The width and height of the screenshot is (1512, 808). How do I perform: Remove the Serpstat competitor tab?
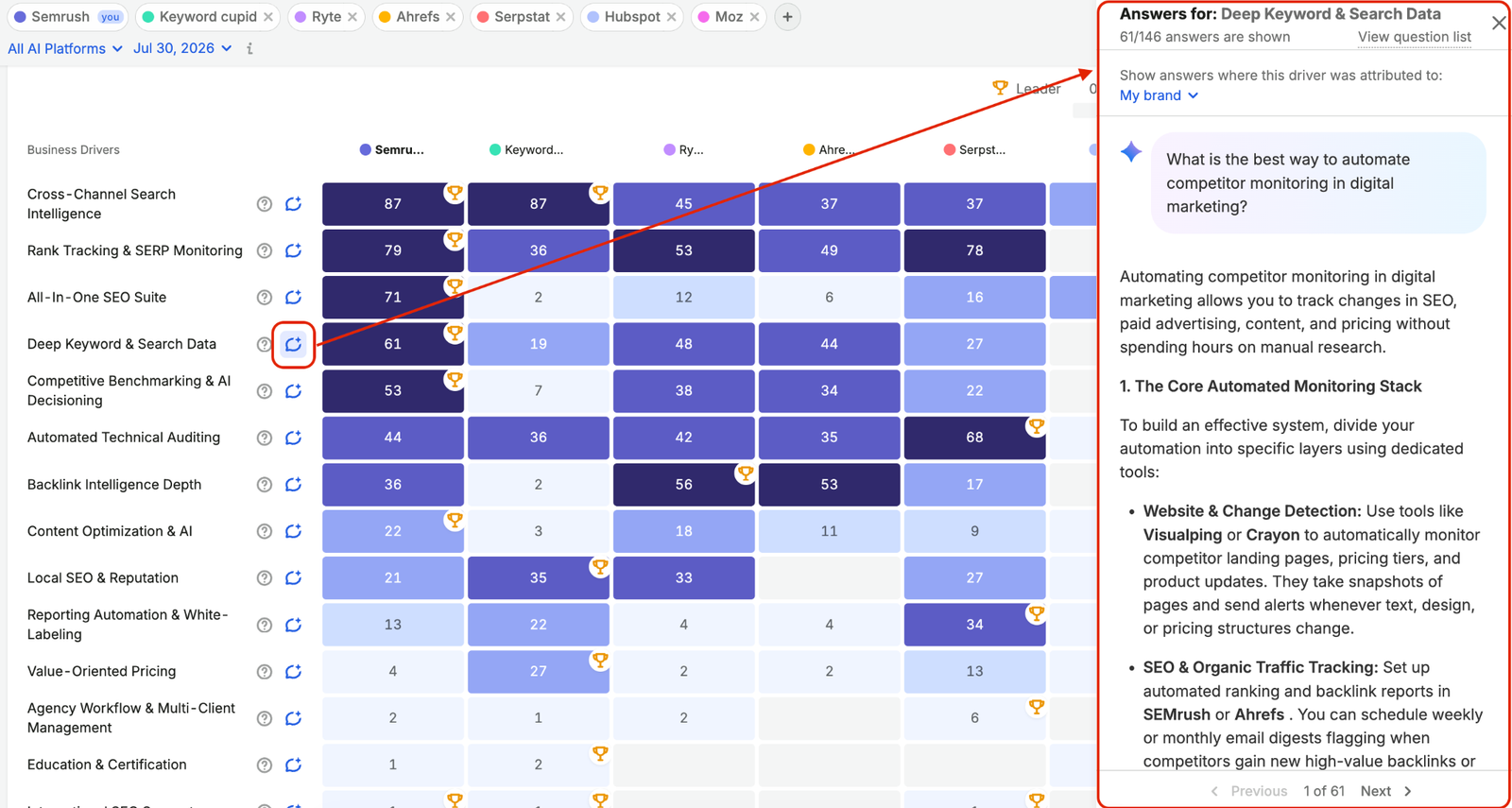[561, 17]
